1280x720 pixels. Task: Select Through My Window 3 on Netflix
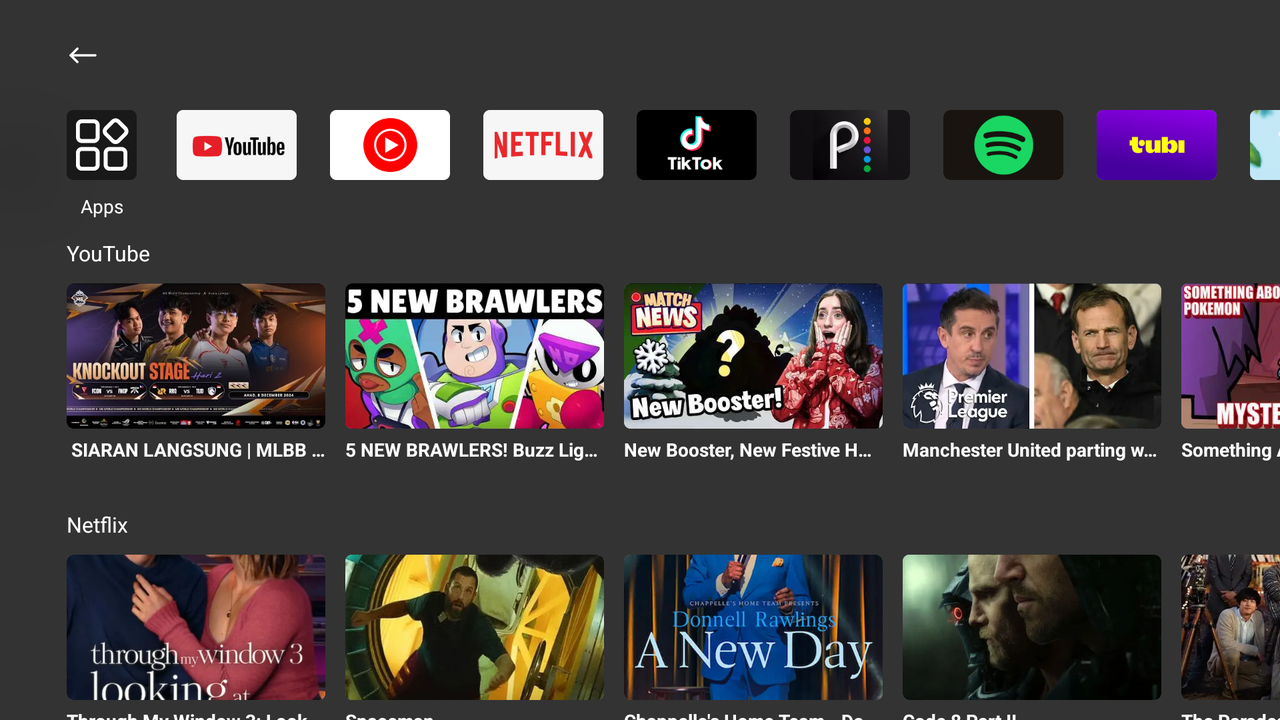196,627
